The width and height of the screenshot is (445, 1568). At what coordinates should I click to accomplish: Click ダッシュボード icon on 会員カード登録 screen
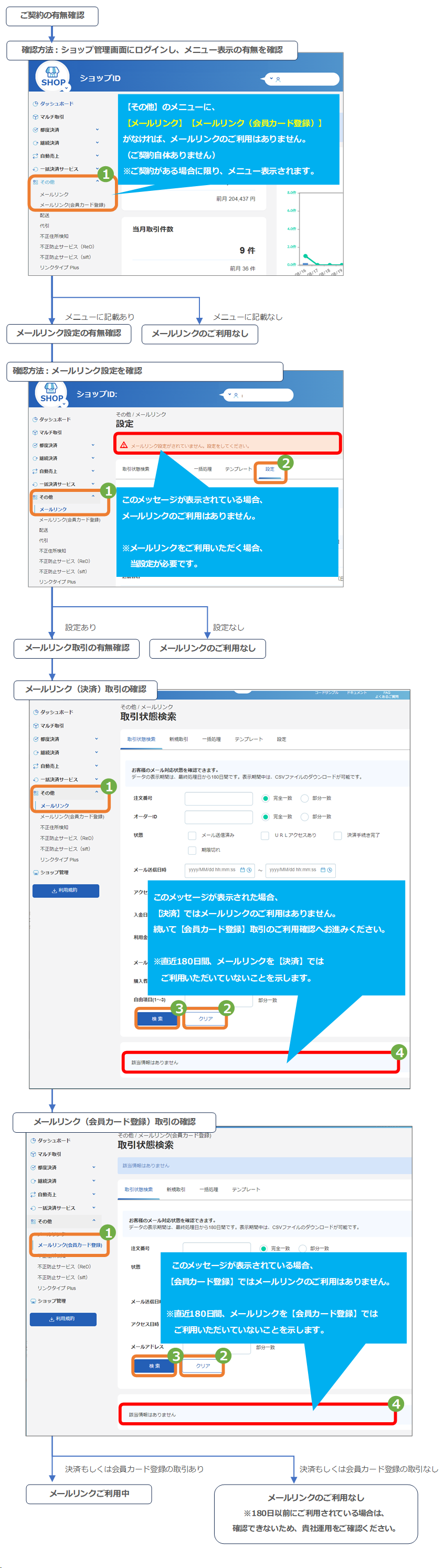click(33, 1141)
